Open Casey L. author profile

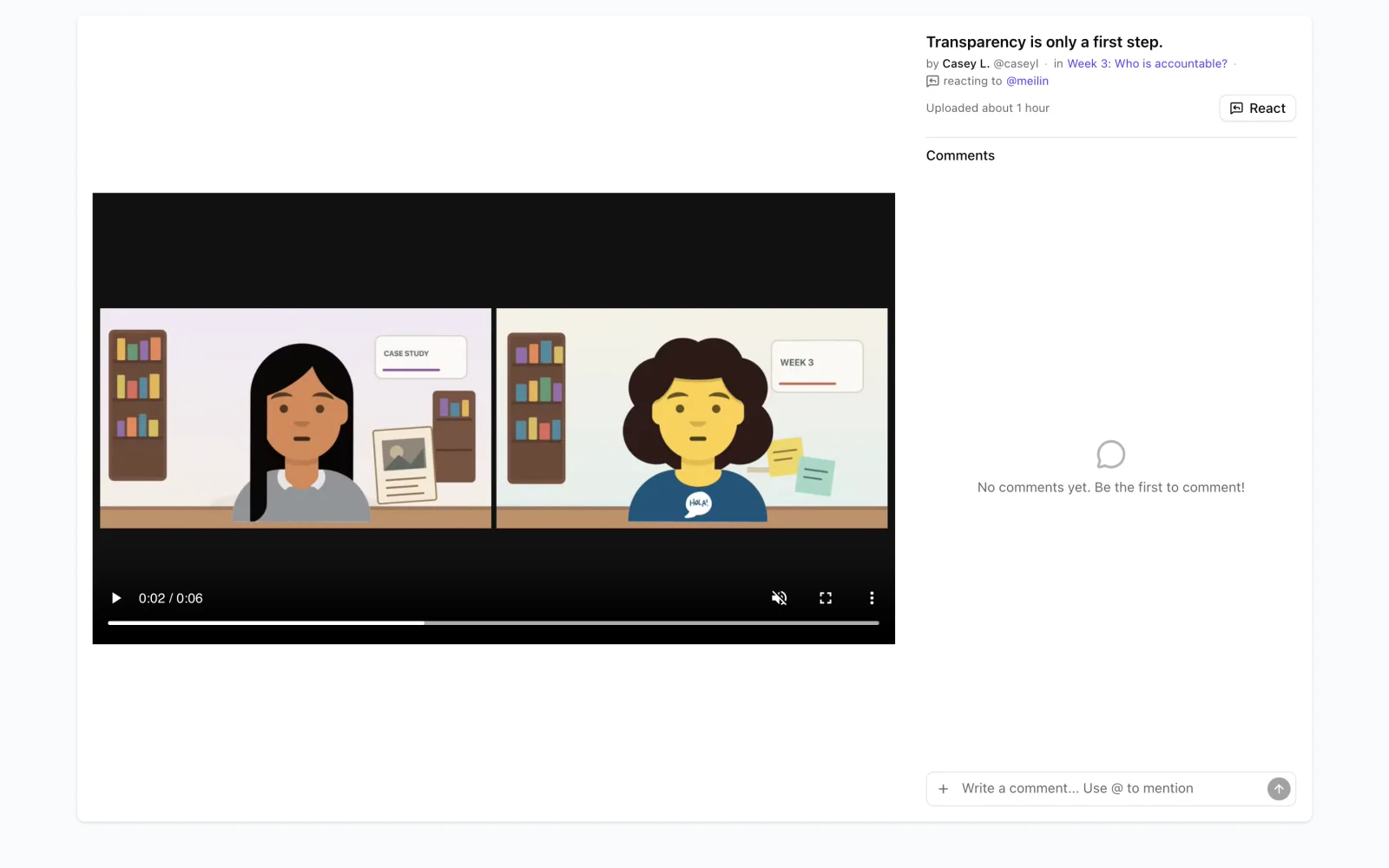coord(965,63)
